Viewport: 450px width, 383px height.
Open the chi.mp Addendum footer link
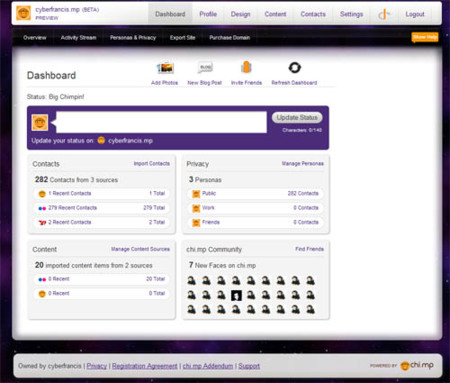tap(208, 366)
